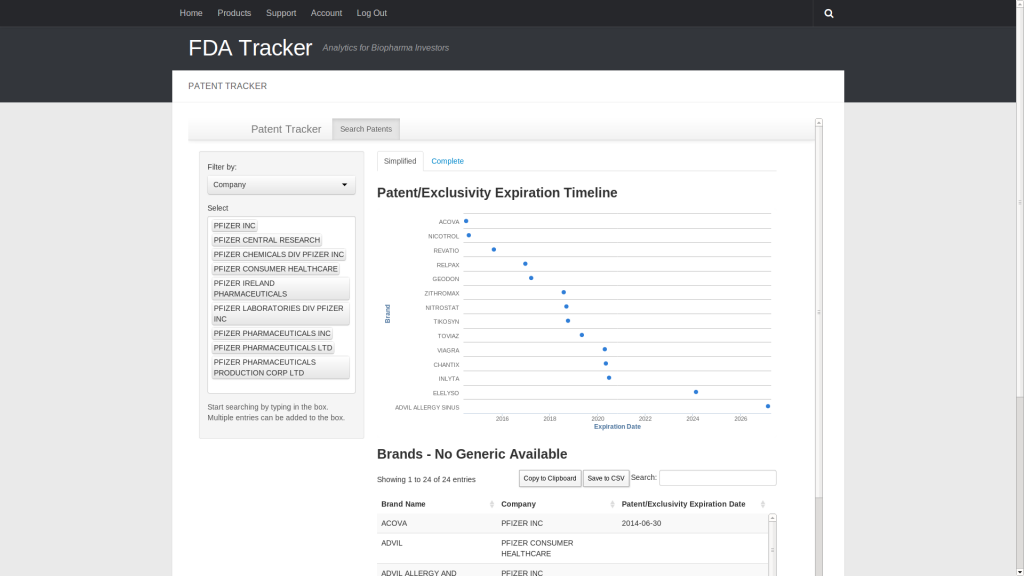Select PFIZER CHEMICALS DIV PFIZER INC tag
Image resolution: width=1024 pixels, height=576 pixels.
pos(278,254)
